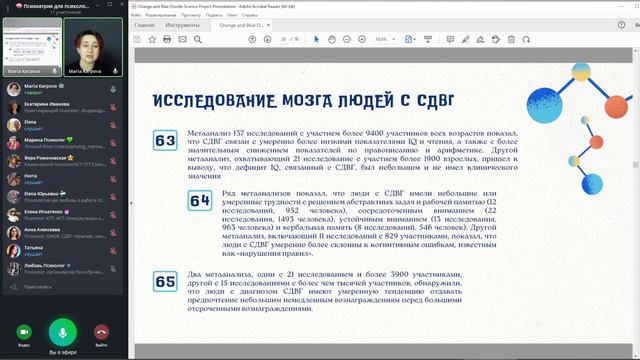Click the read mode keyboard-scroll icon
Viewport: 640px width, 360px height.
tap(428, 40)
